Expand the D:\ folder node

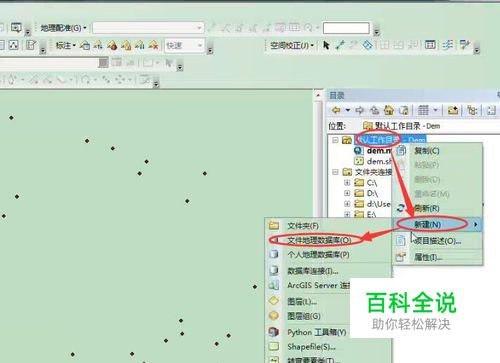click(347, 193)
